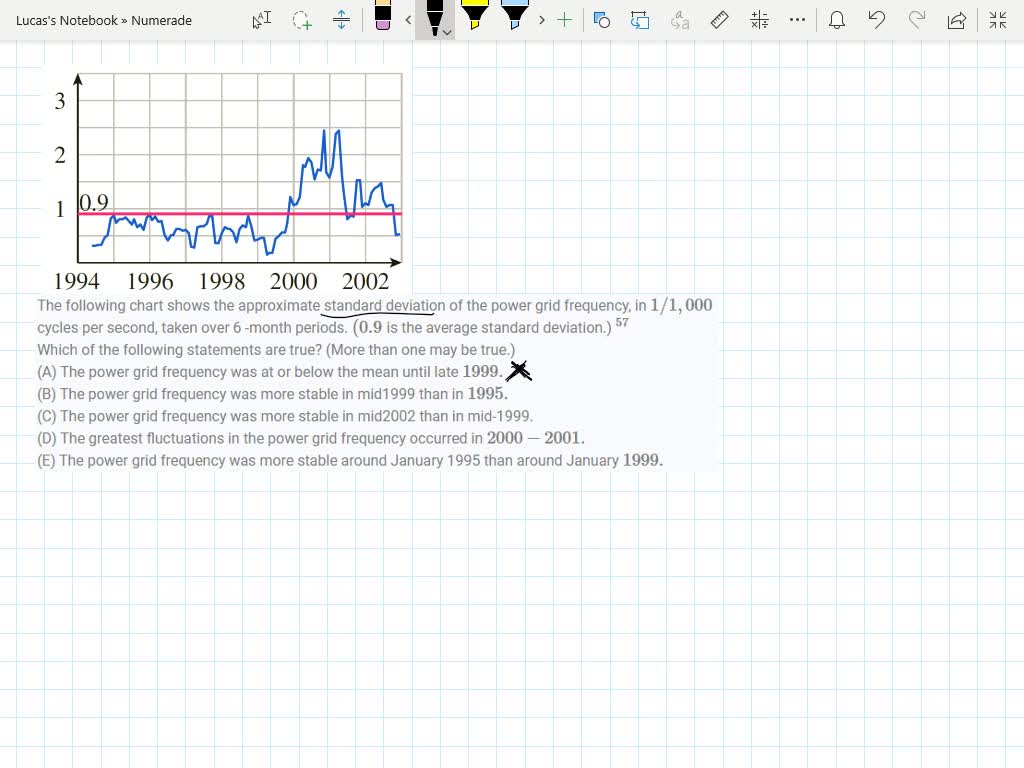Open the ellipsis overflow menu

pyautogui.click(x=797, y=20)
